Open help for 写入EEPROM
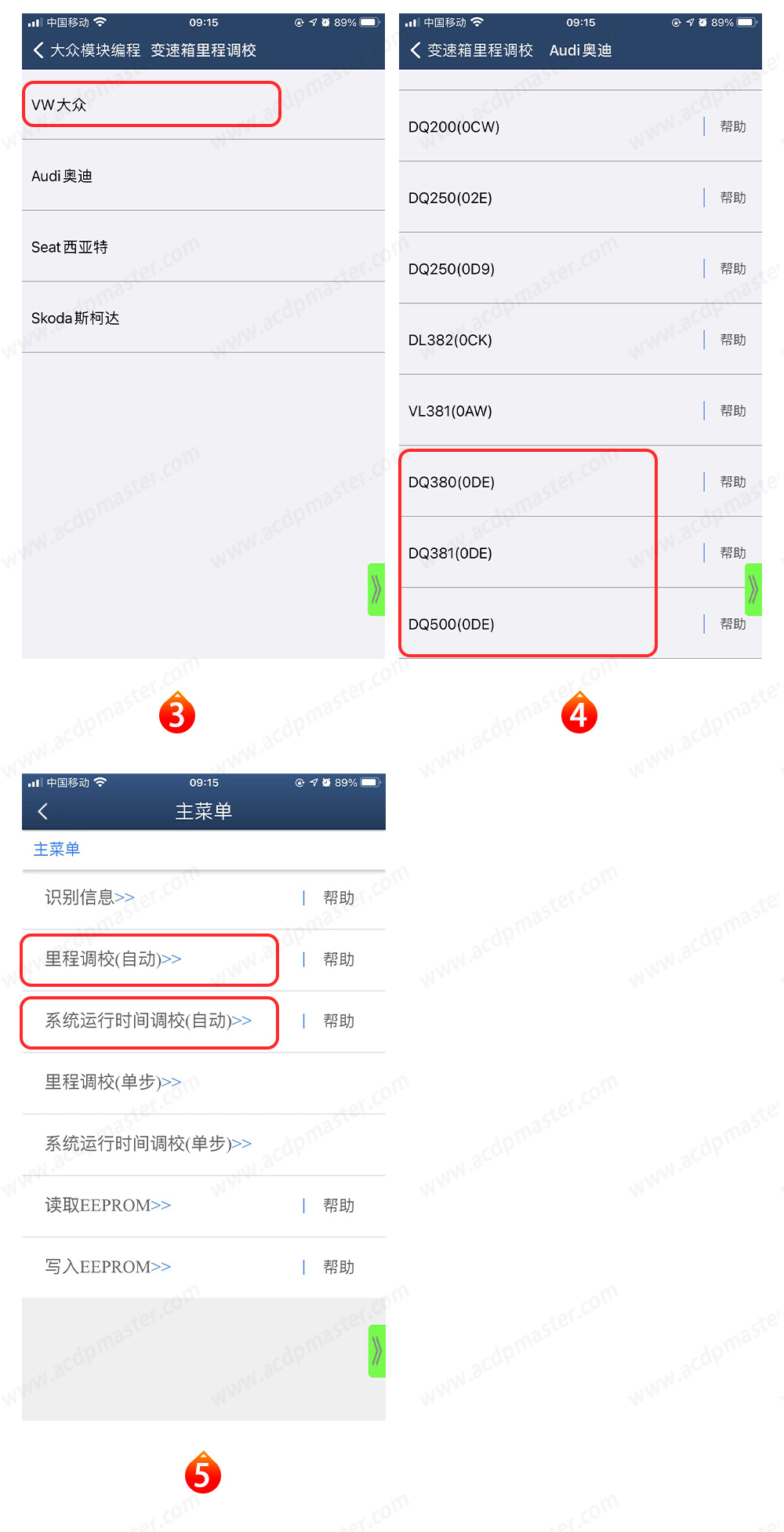 tap(339, 1267)
